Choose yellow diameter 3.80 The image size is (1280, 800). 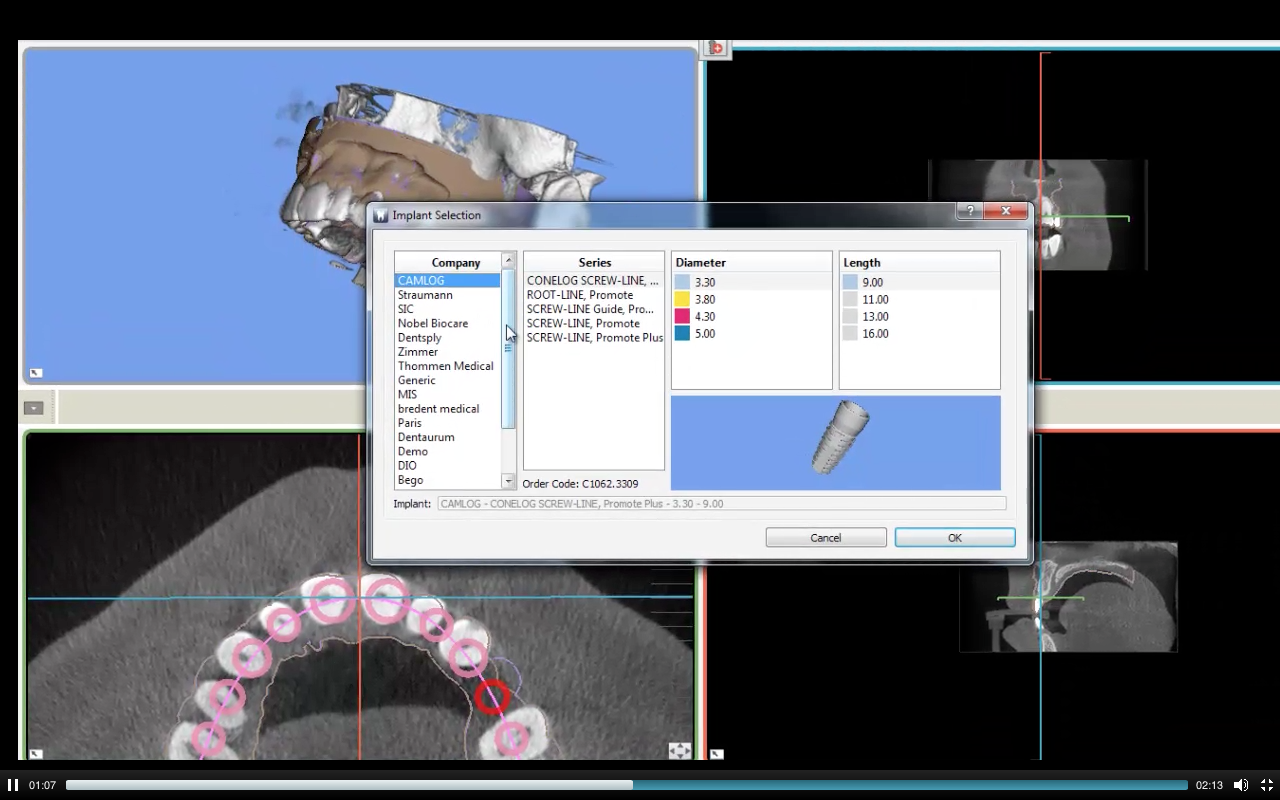752,300
